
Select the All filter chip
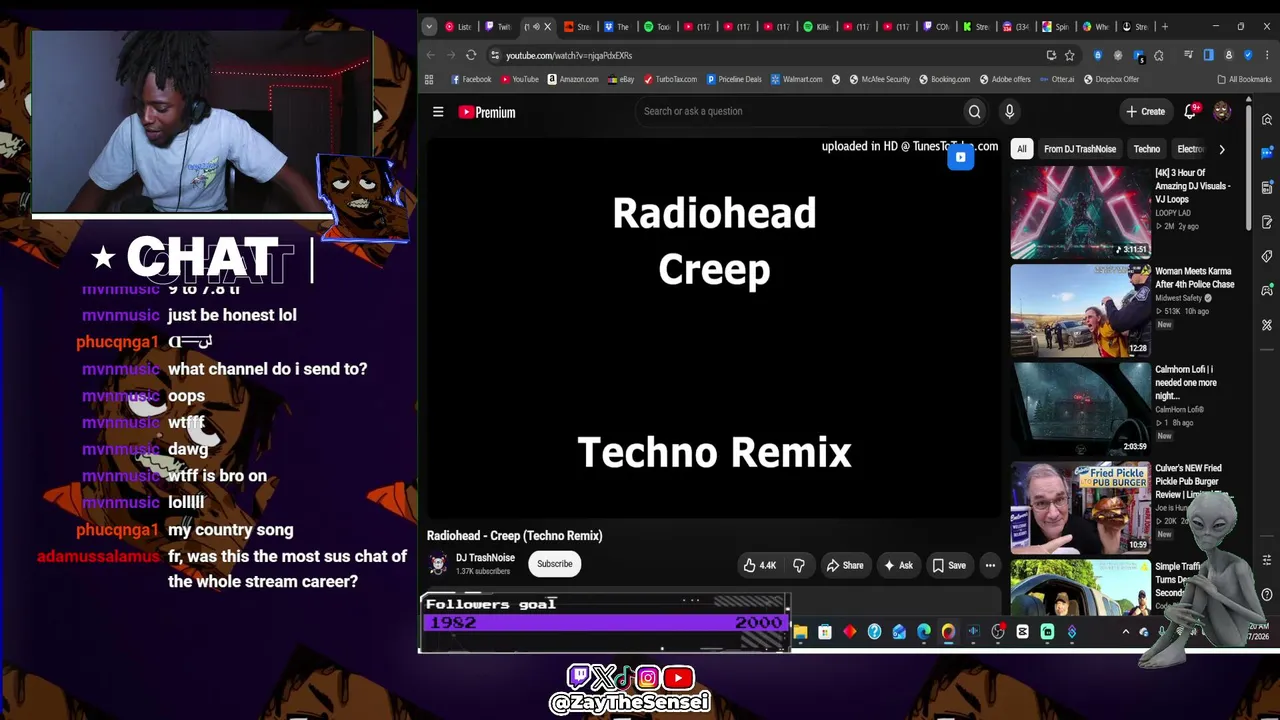(x=1021, y=149)
